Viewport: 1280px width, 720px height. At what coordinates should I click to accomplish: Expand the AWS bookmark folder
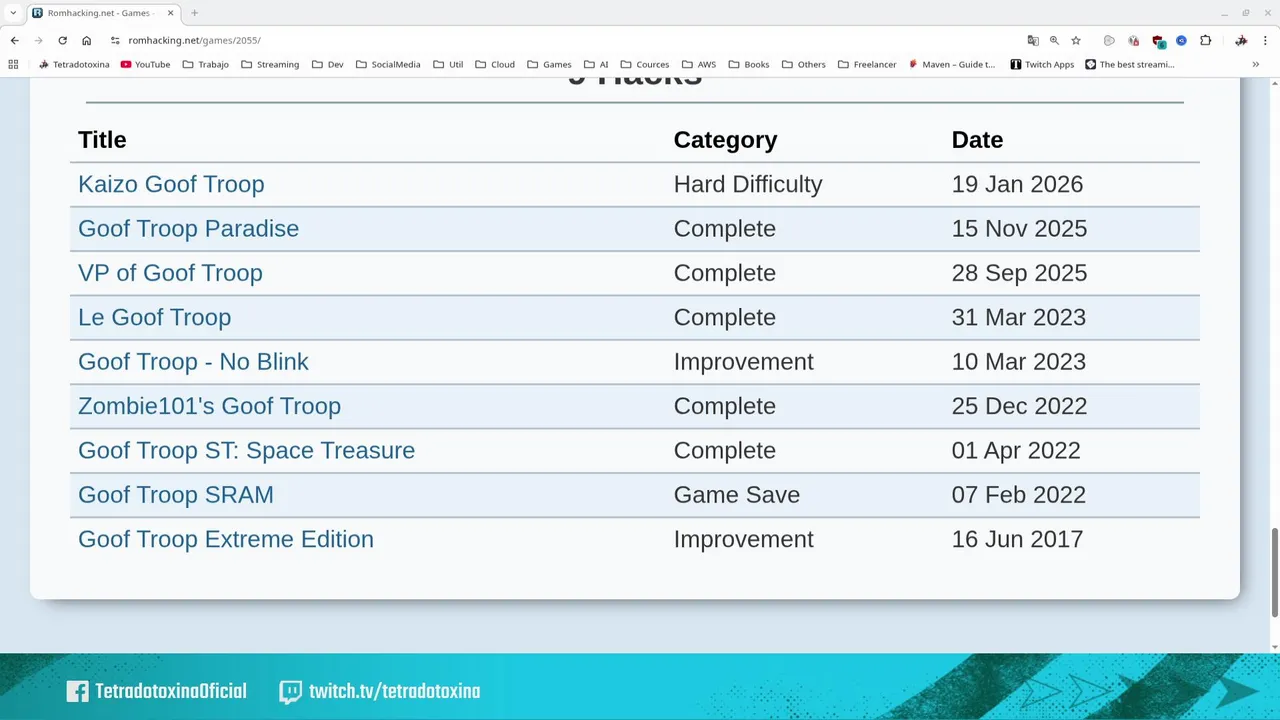699,64
